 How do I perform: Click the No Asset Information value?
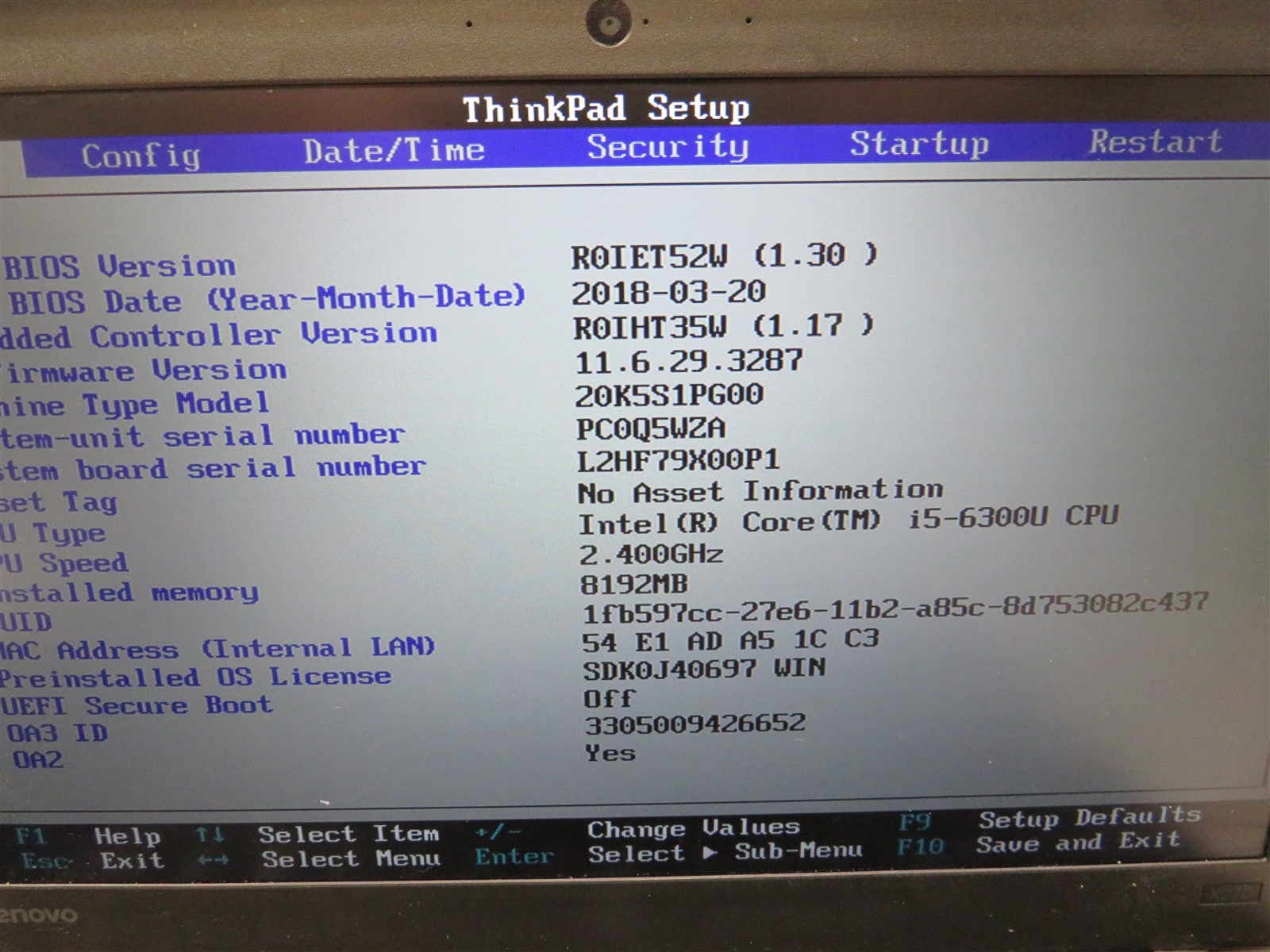[760, 491]
